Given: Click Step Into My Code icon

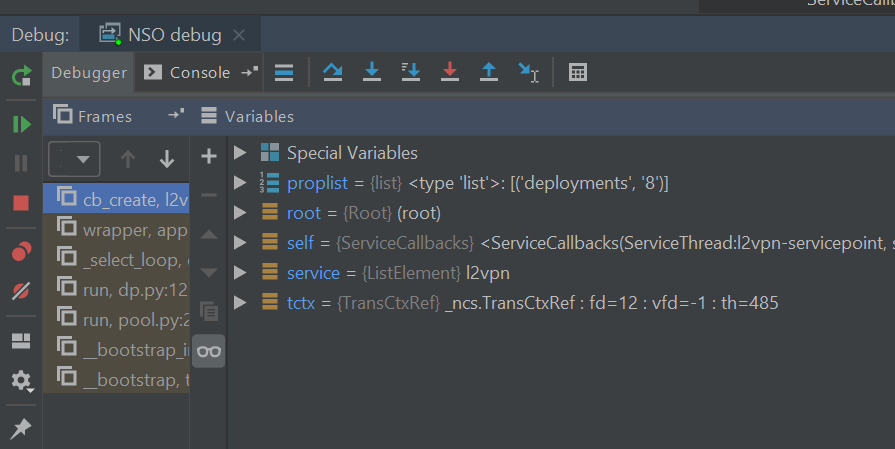Looking at the screenshot, I should tap(410, 72).
